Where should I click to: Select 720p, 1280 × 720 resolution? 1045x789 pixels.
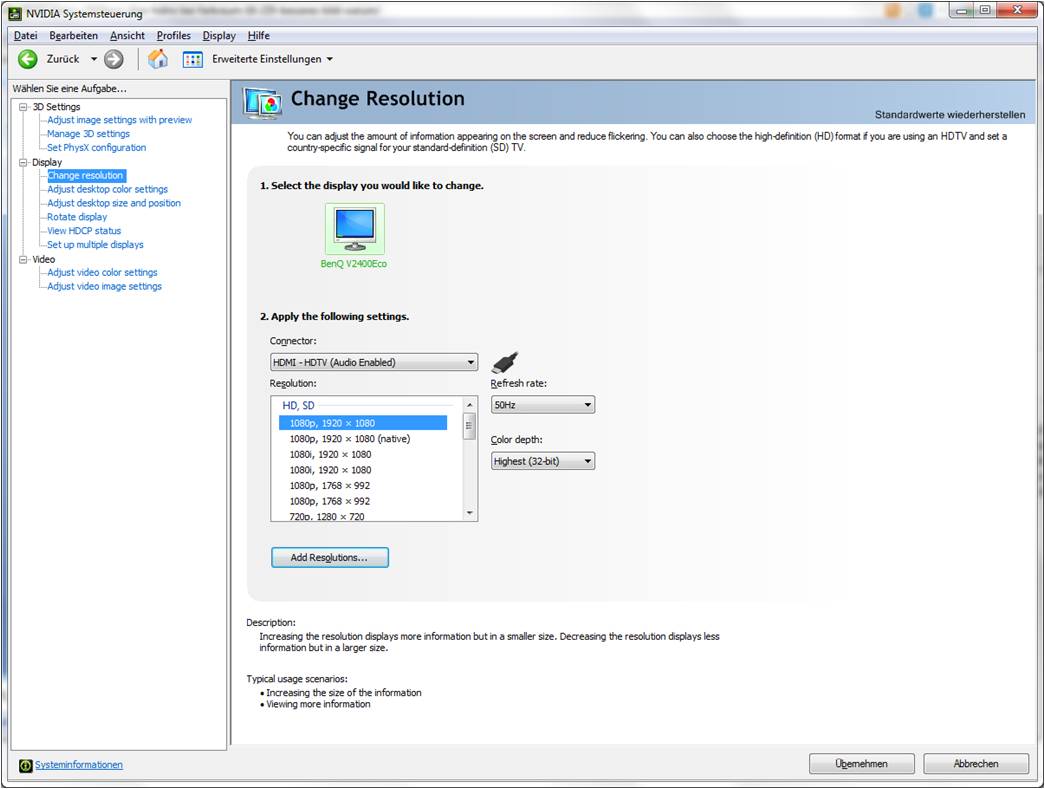(327, 516)
